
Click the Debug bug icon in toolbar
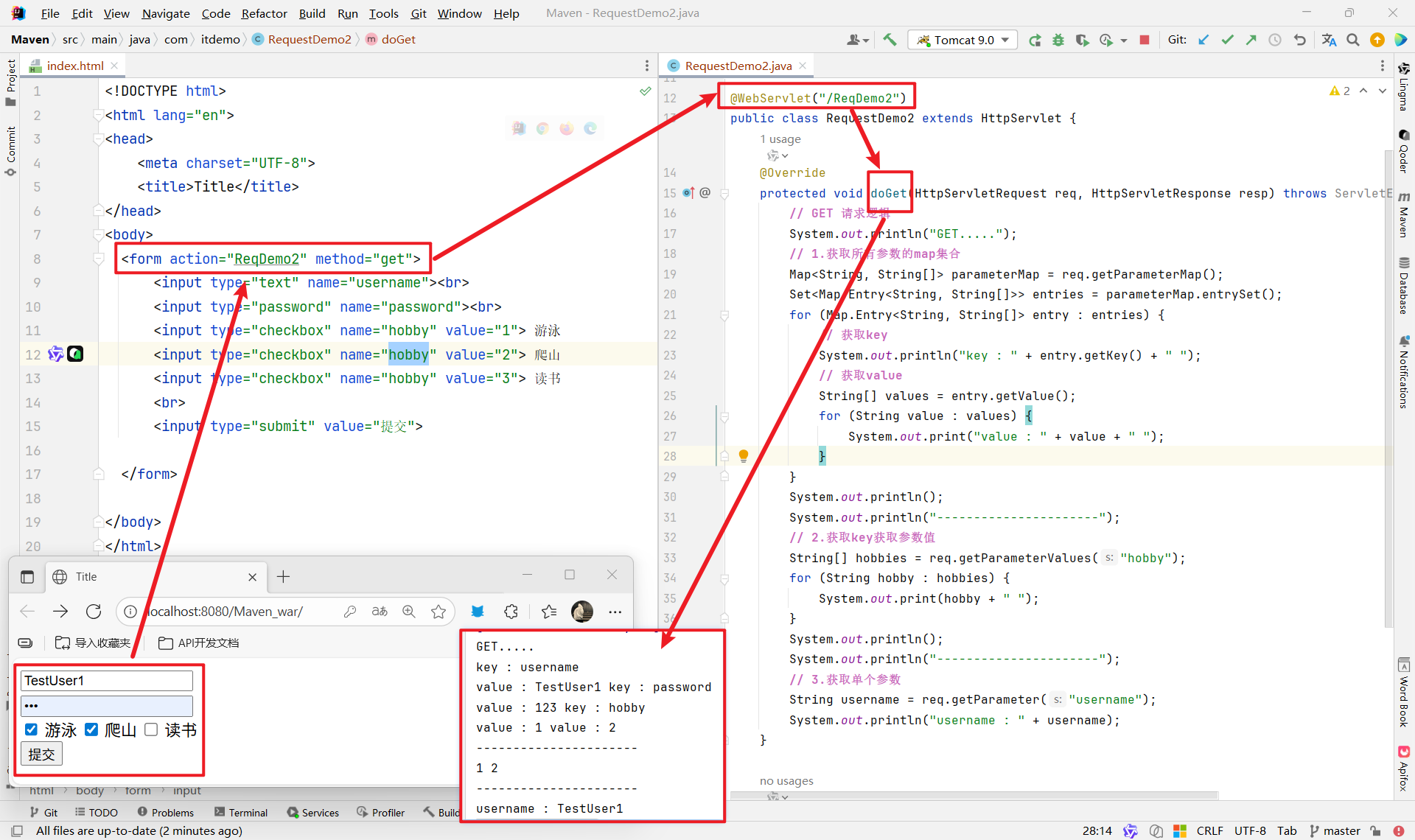[x=1058, y=40]
